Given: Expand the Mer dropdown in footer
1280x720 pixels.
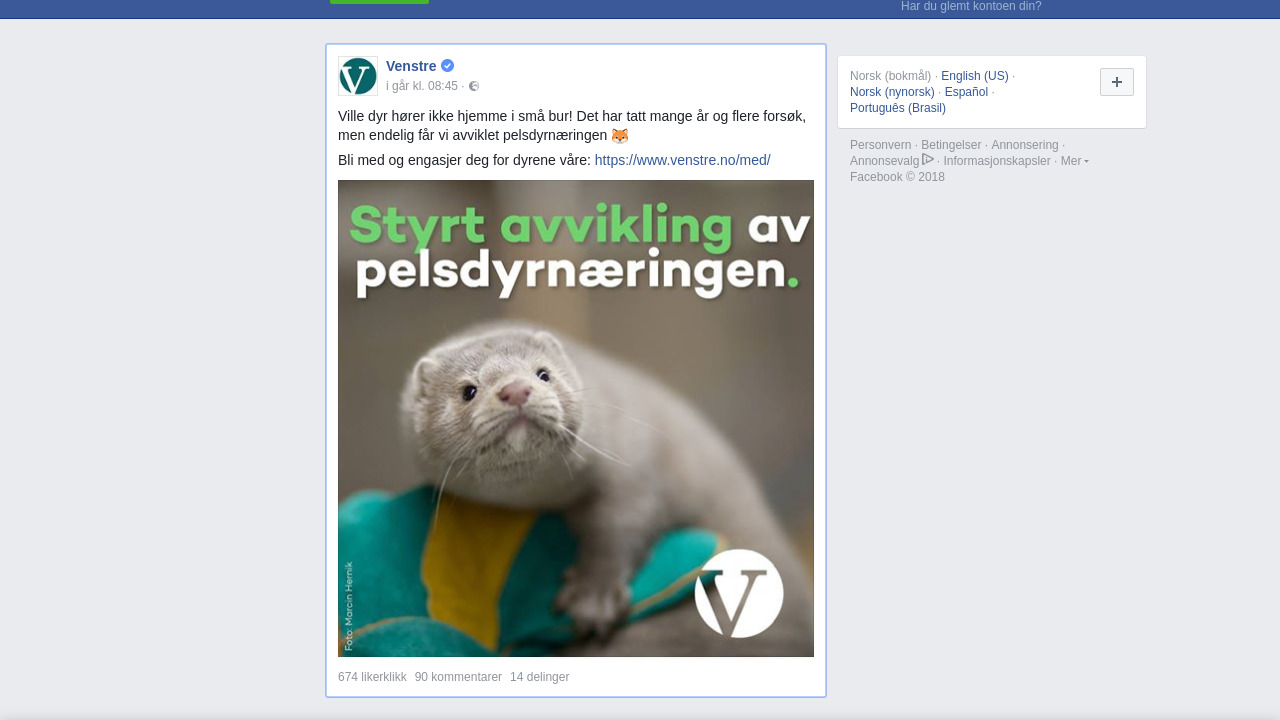Looking at the screenshot, I should tap(1075, 161).
